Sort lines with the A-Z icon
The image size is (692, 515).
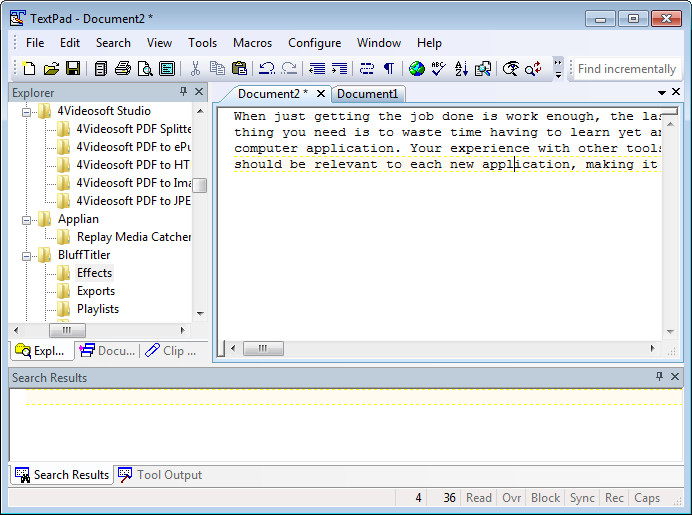click(x=461, y=68)
